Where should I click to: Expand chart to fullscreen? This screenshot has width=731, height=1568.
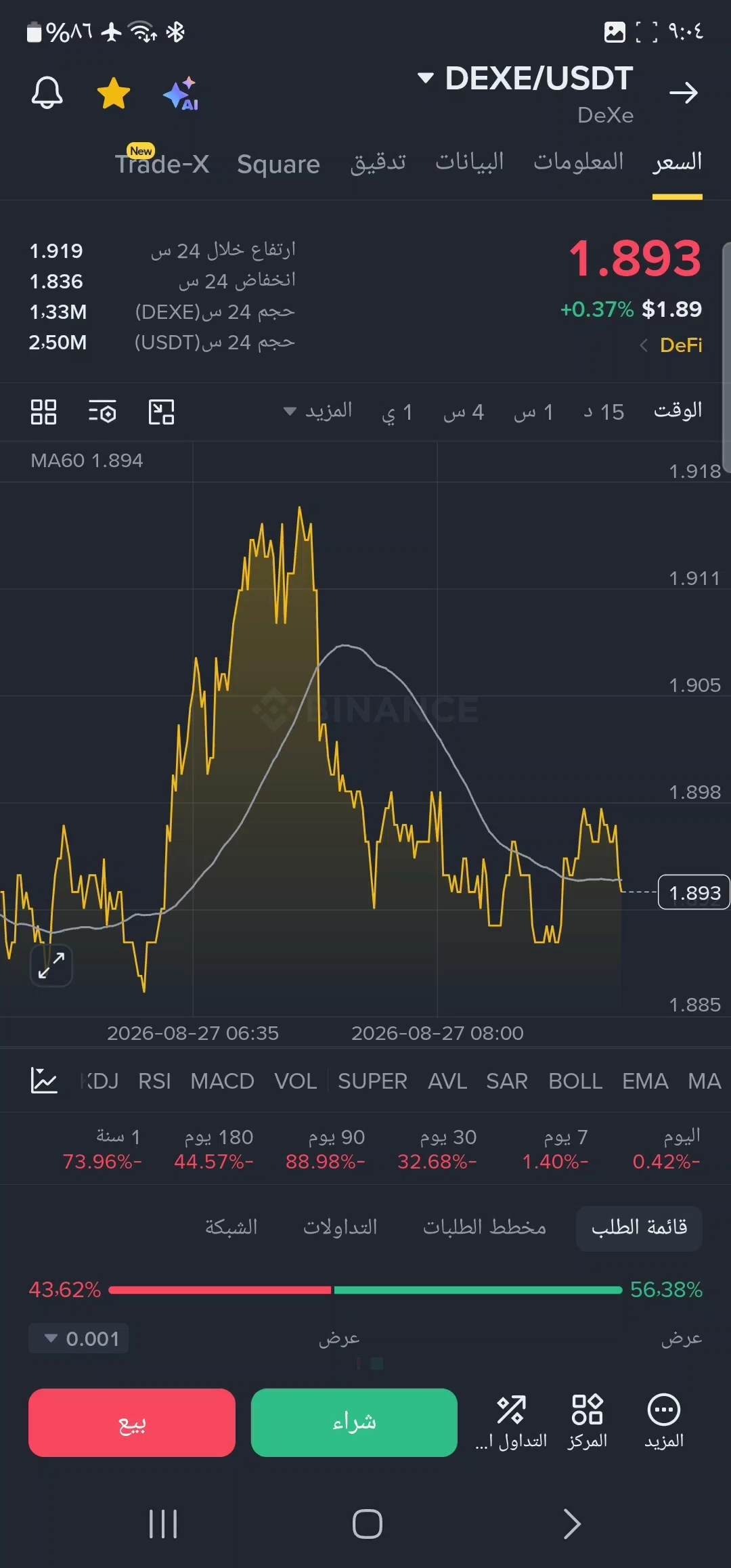pyautogui.click(x=51, y=965)
